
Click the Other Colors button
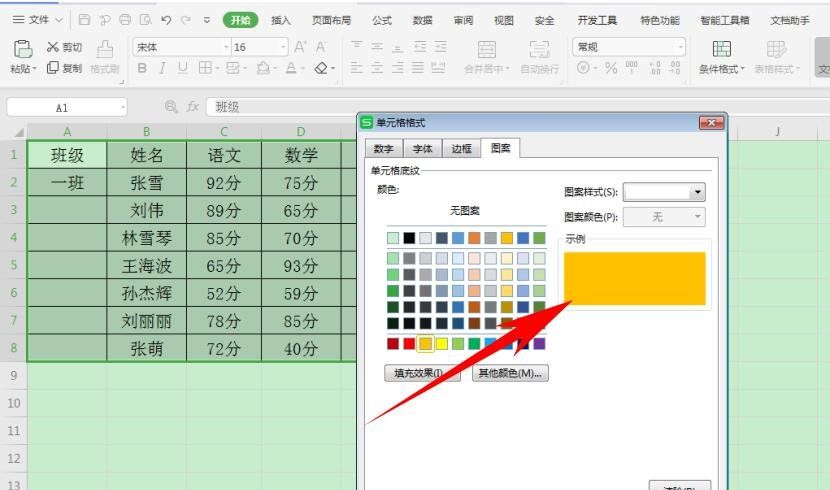click(510, 373)
